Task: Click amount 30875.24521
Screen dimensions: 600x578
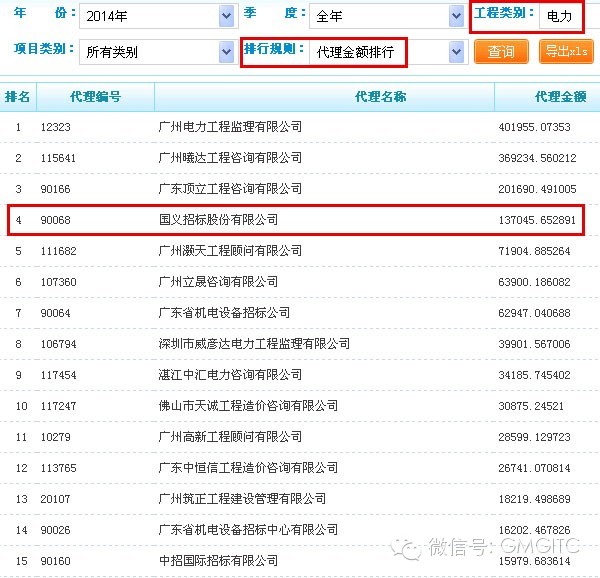Action: click(531, 406)
